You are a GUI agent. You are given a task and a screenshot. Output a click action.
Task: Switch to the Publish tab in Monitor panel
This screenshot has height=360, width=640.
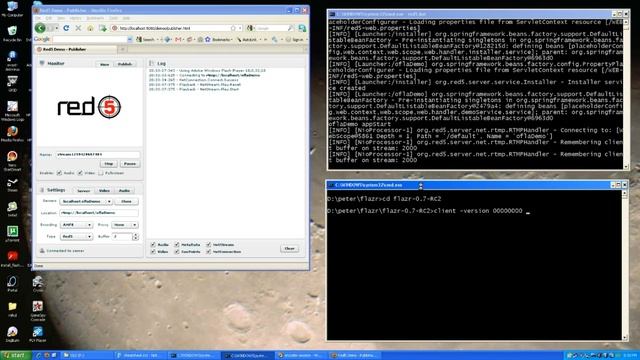coord(124,64)
